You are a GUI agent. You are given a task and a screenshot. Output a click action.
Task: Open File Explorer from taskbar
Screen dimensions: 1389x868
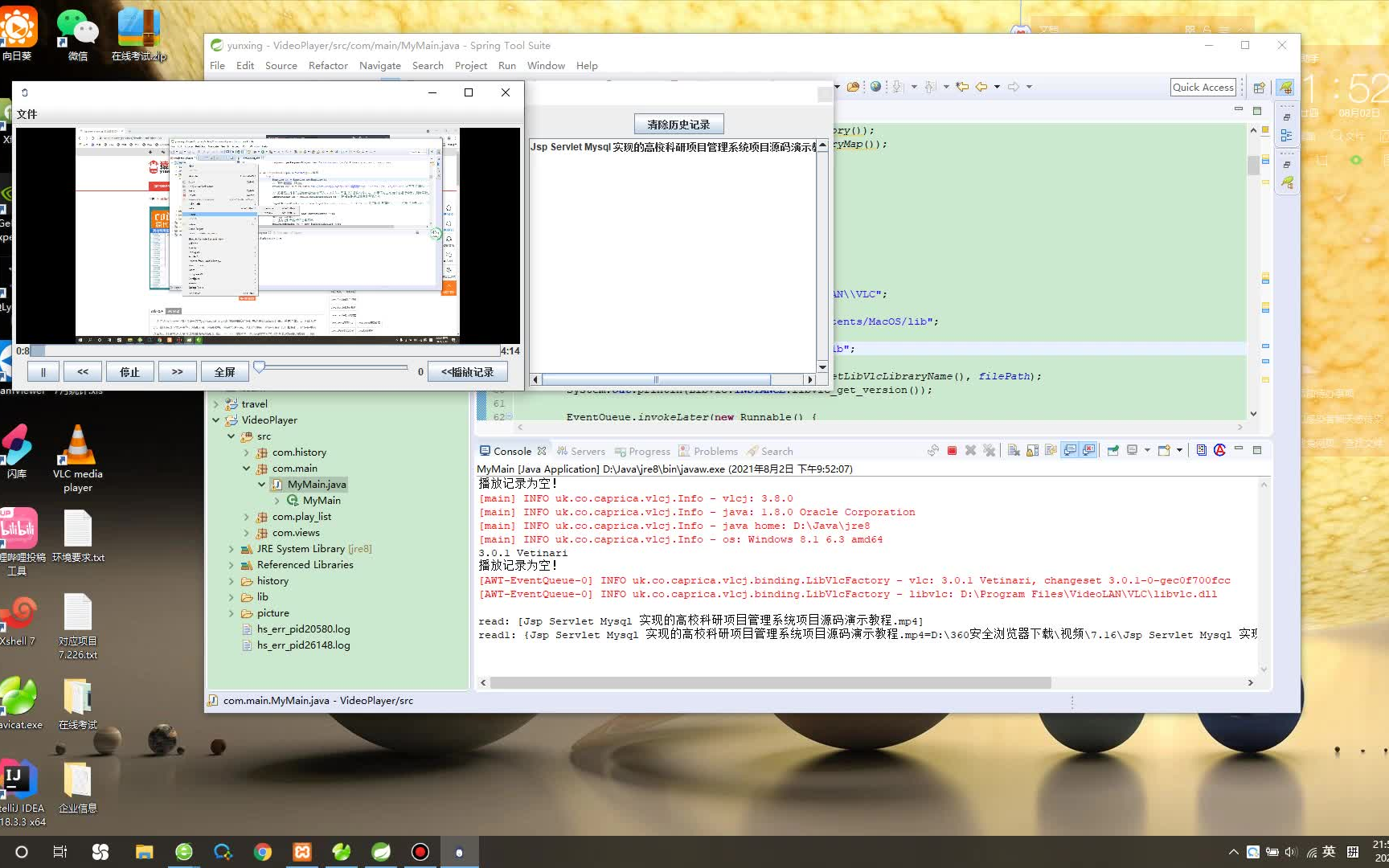click(144, 852)
